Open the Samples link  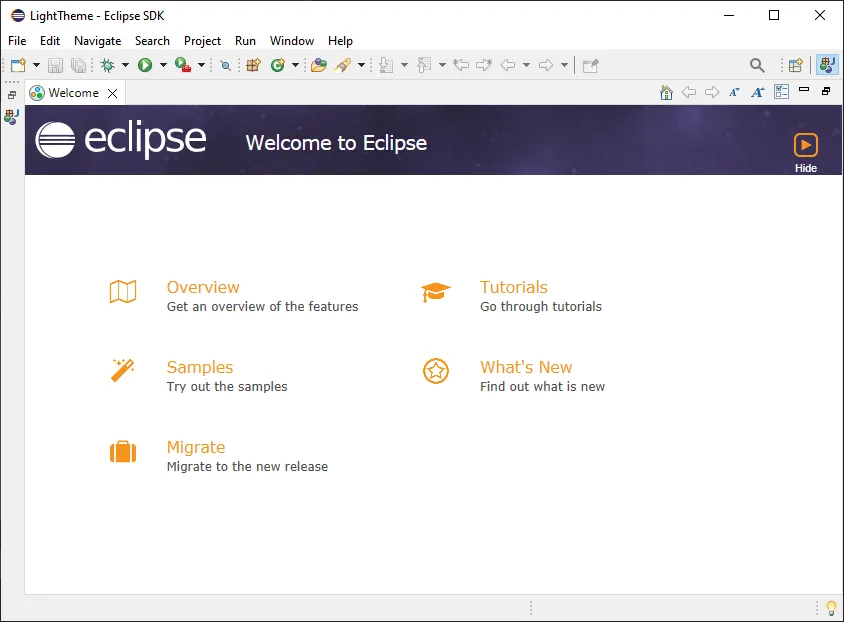coord(200,367)
